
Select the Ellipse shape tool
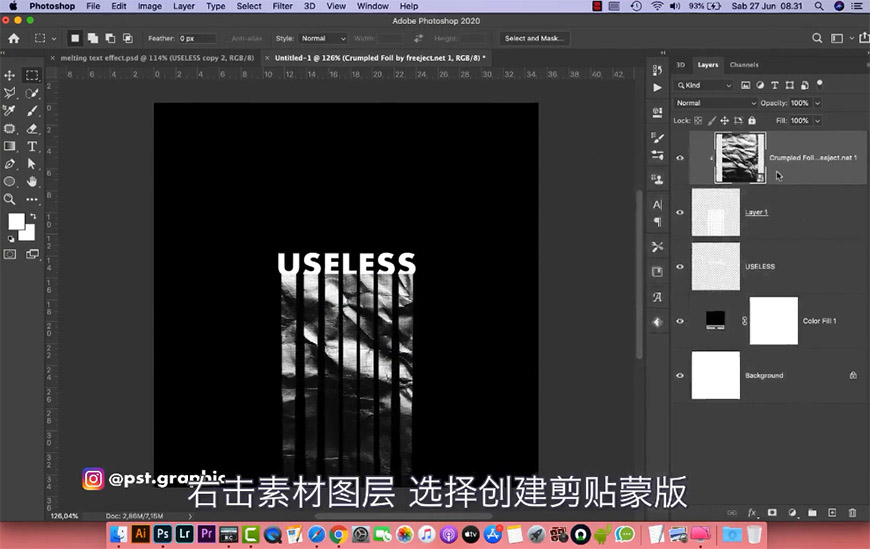[x=9, y=182]
